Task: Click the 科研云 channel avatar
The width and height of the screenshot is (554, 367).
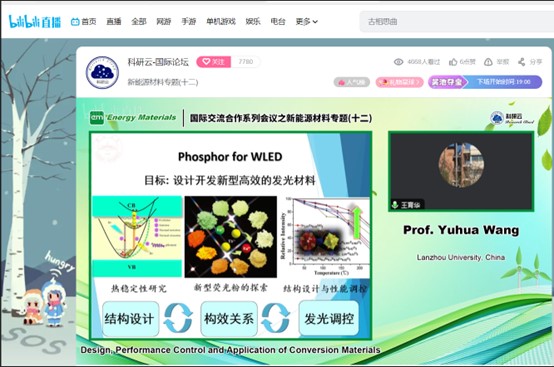Action: pos(102,72)
